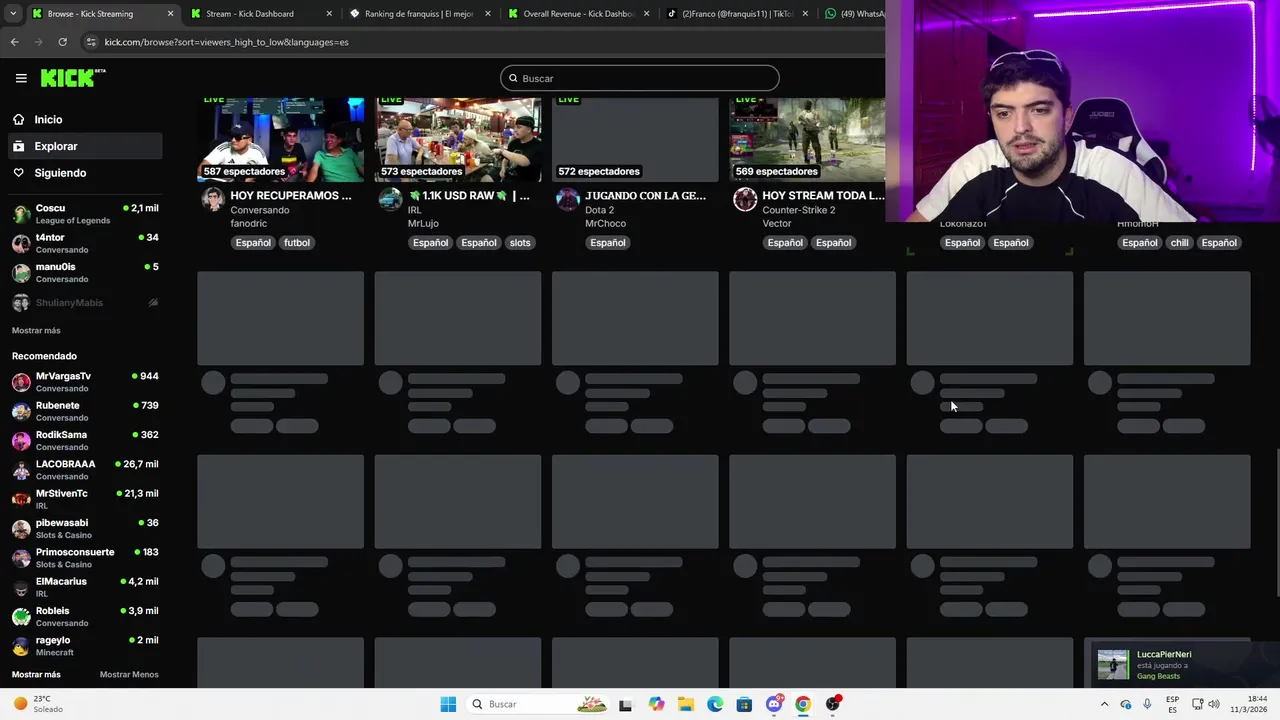1280x720 pixels.
Task: Click MrStivenTc avatar icon
Action: coord(21,499)
